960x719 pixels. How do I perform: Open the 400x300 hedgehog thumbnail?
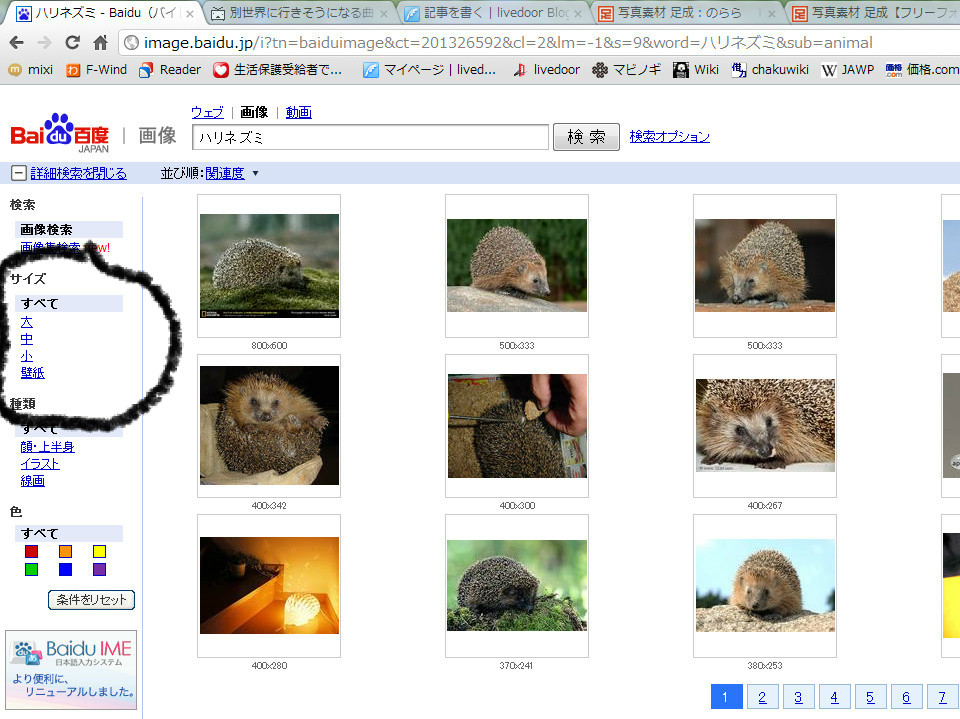pyautogui.click(x=517, y=426)
